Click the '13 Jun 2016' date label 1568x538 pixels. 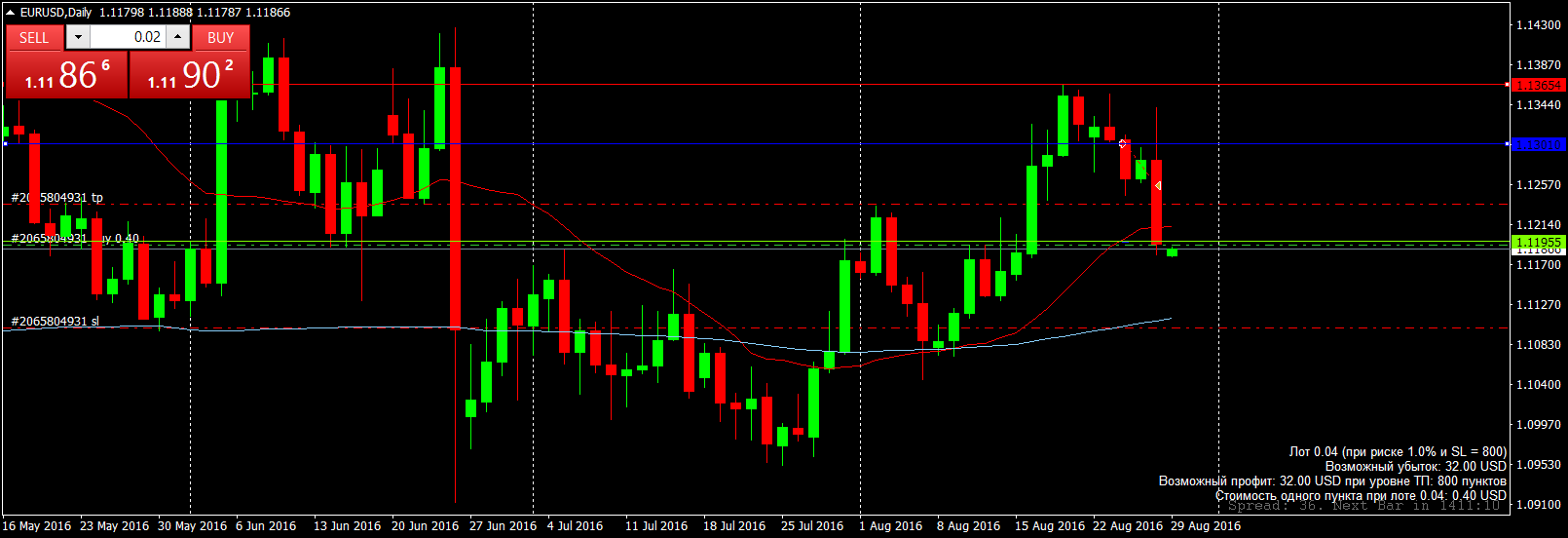pos(348,526)
